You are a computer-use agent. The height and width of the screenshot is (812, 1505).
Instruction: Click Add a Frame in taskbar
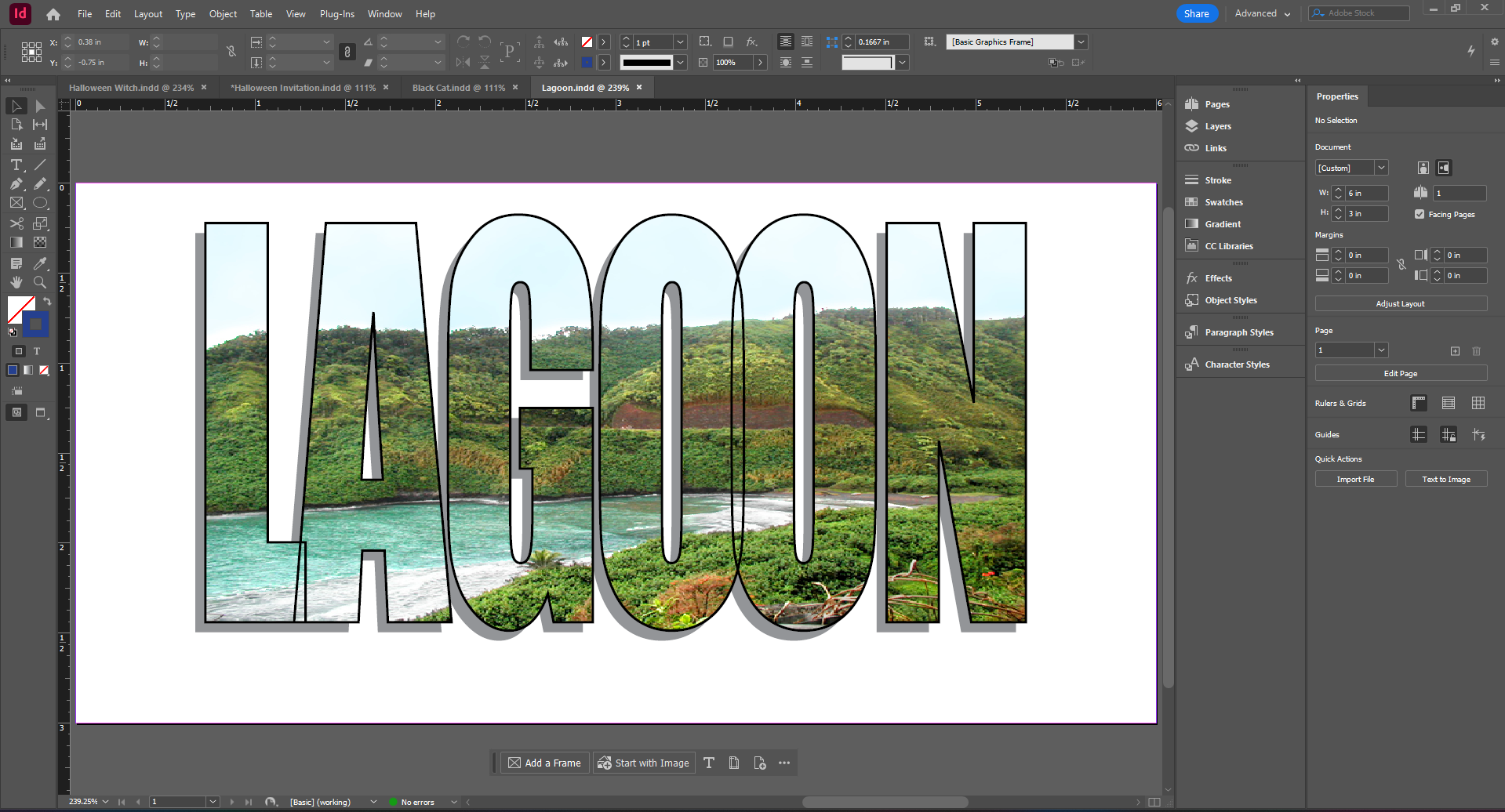[x=545, y=763]
